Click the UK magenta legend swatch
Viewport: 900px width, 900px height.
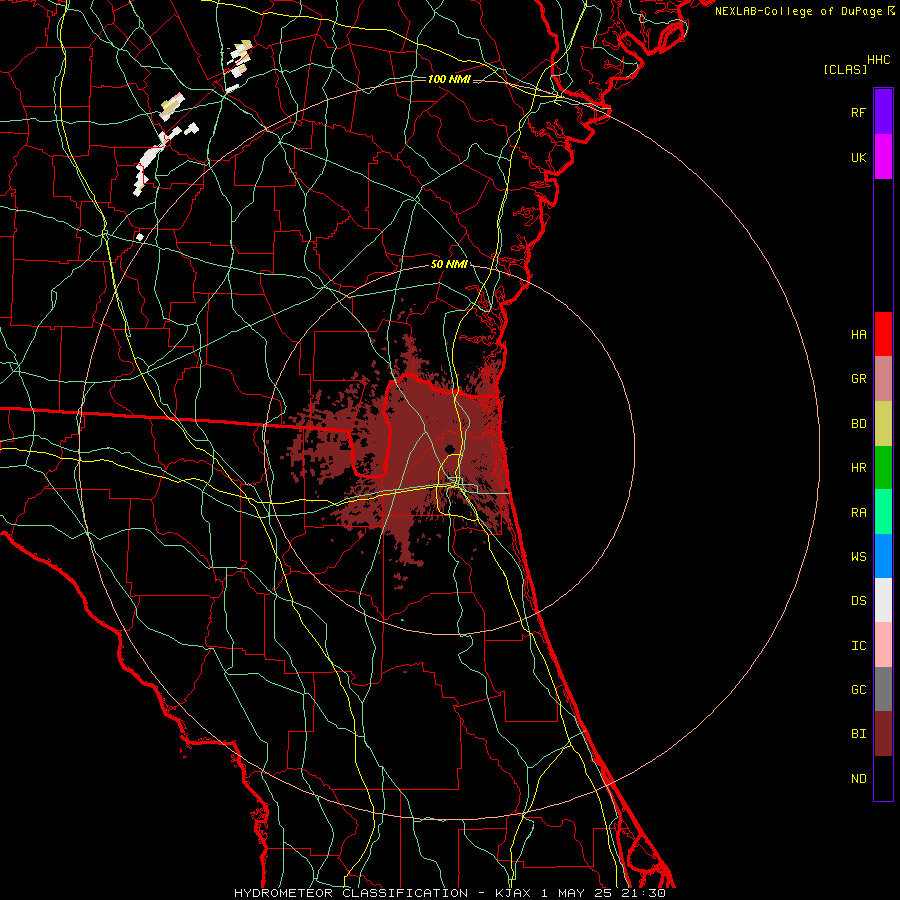(x=883, y=157)
